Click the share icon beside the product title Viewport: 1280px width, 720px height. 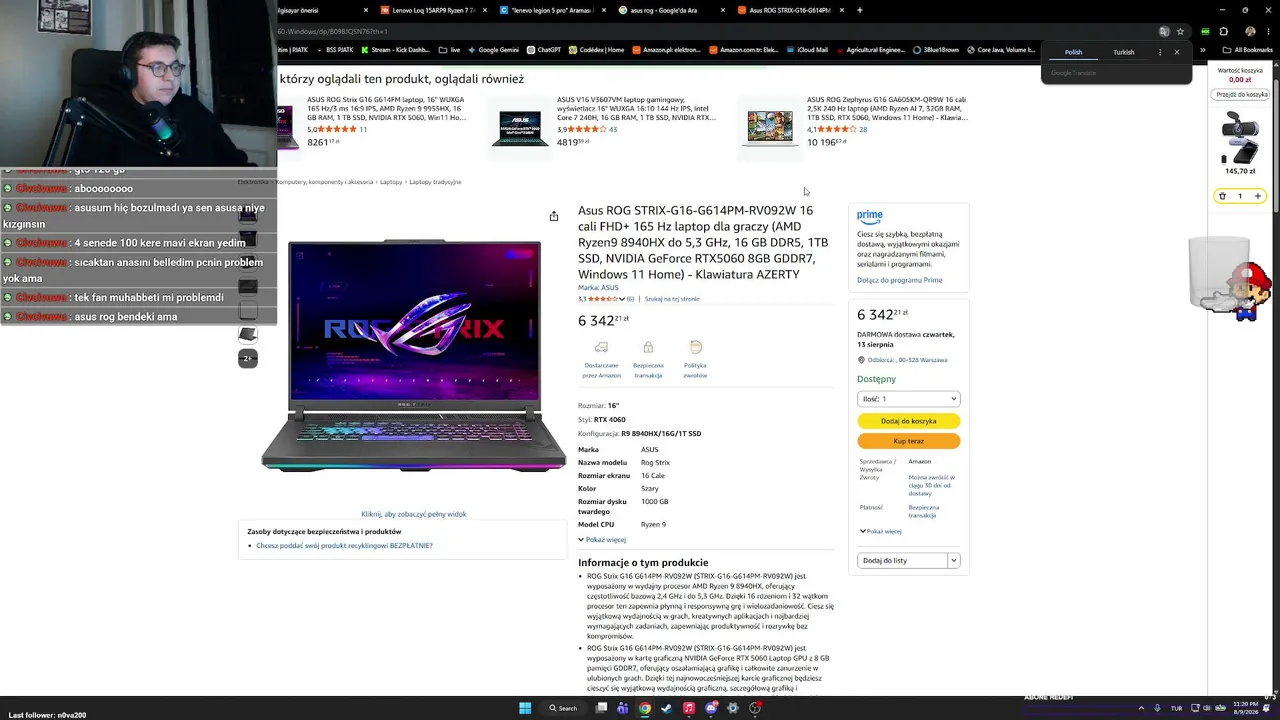tap(553, 216)
